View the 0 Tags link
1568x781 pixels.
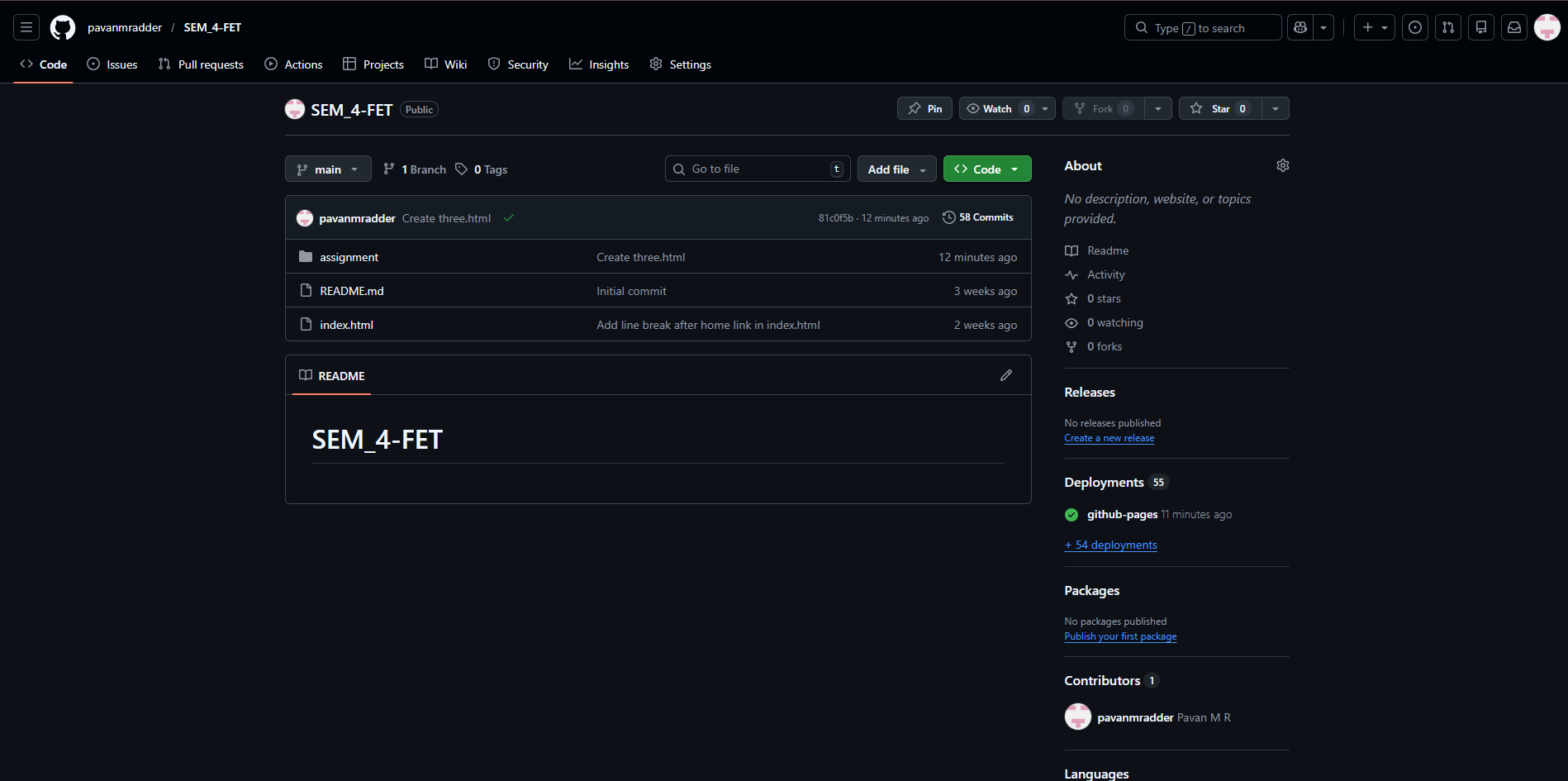pos(482,169)
